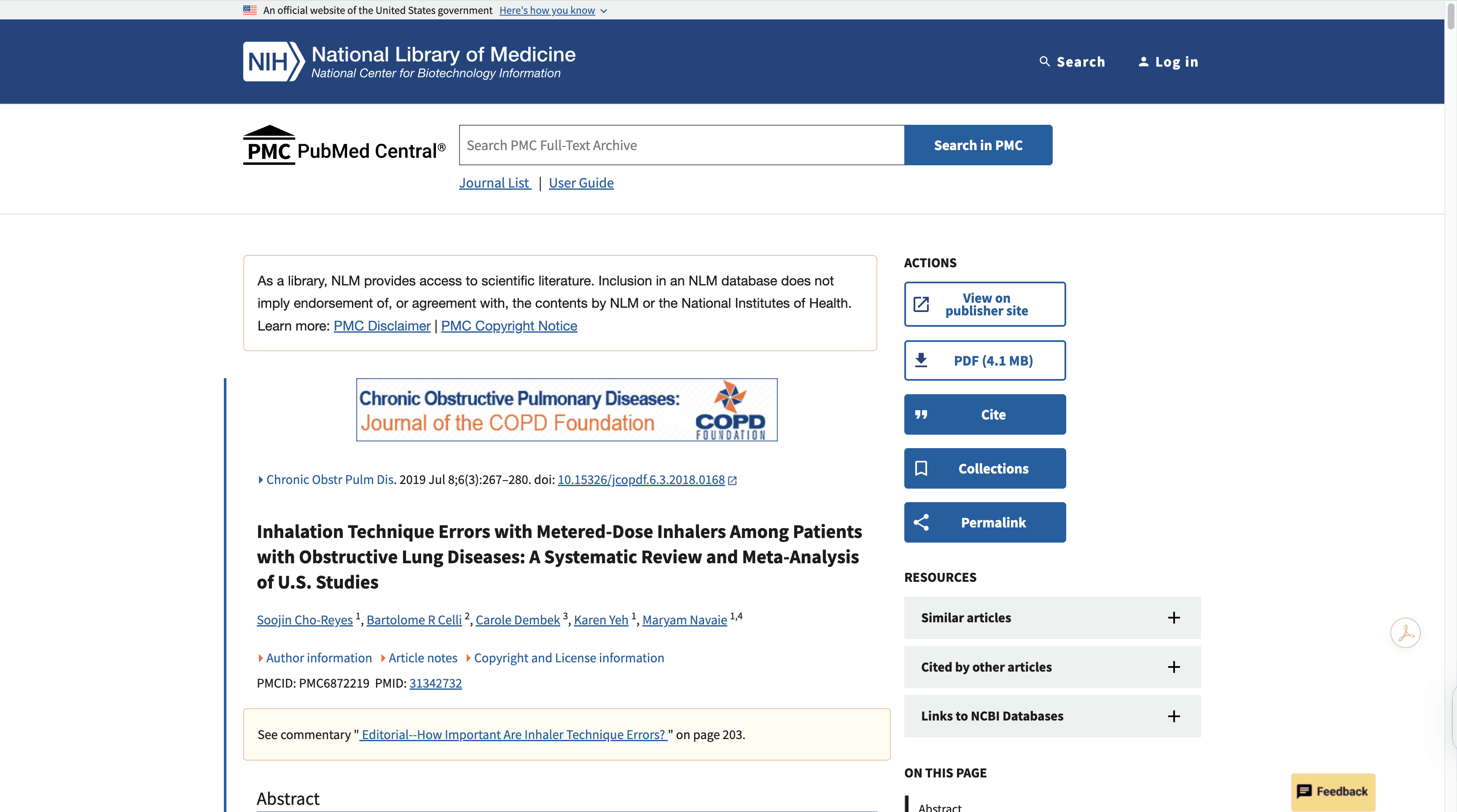Open the Journal List link

[495, 183]
